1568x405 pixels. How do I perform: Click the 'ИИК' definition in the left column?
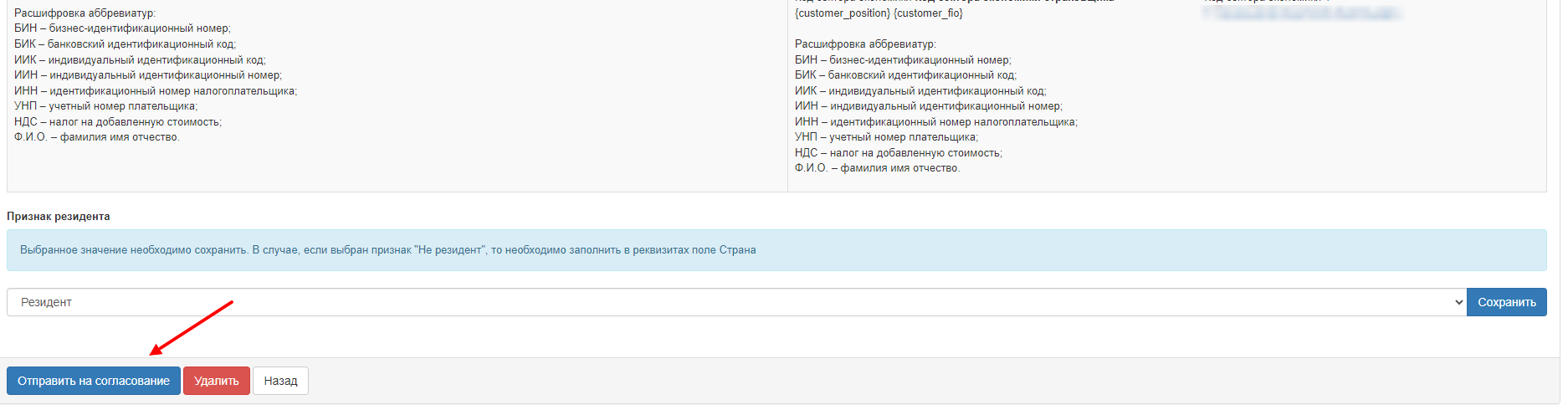140,60
